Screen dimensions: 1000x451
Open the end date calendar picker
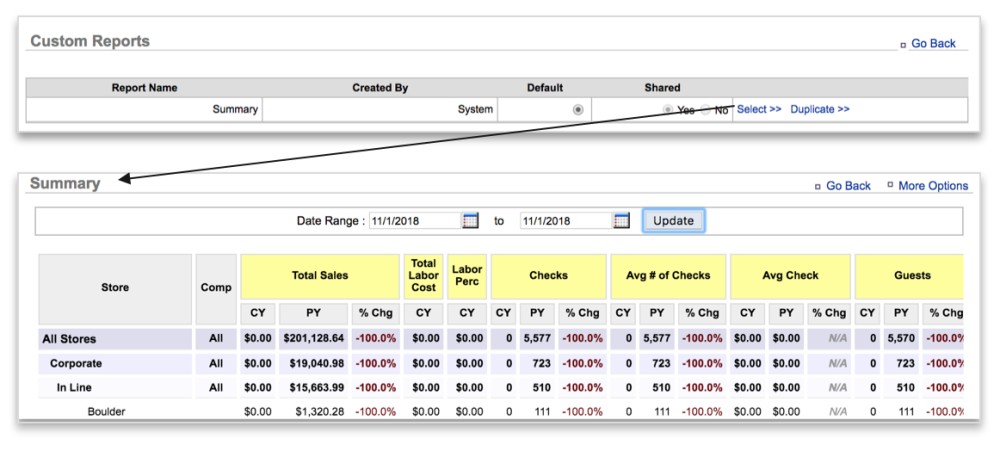621,220
